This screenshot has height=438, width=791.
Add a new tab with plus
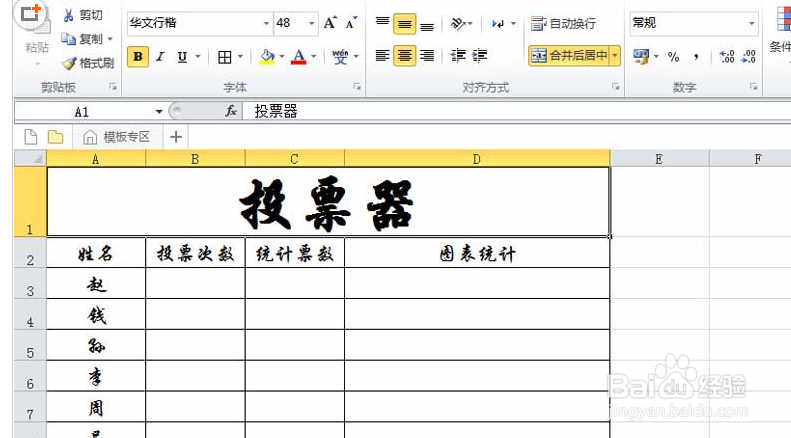pyautogui.click(x=176, y=137)
